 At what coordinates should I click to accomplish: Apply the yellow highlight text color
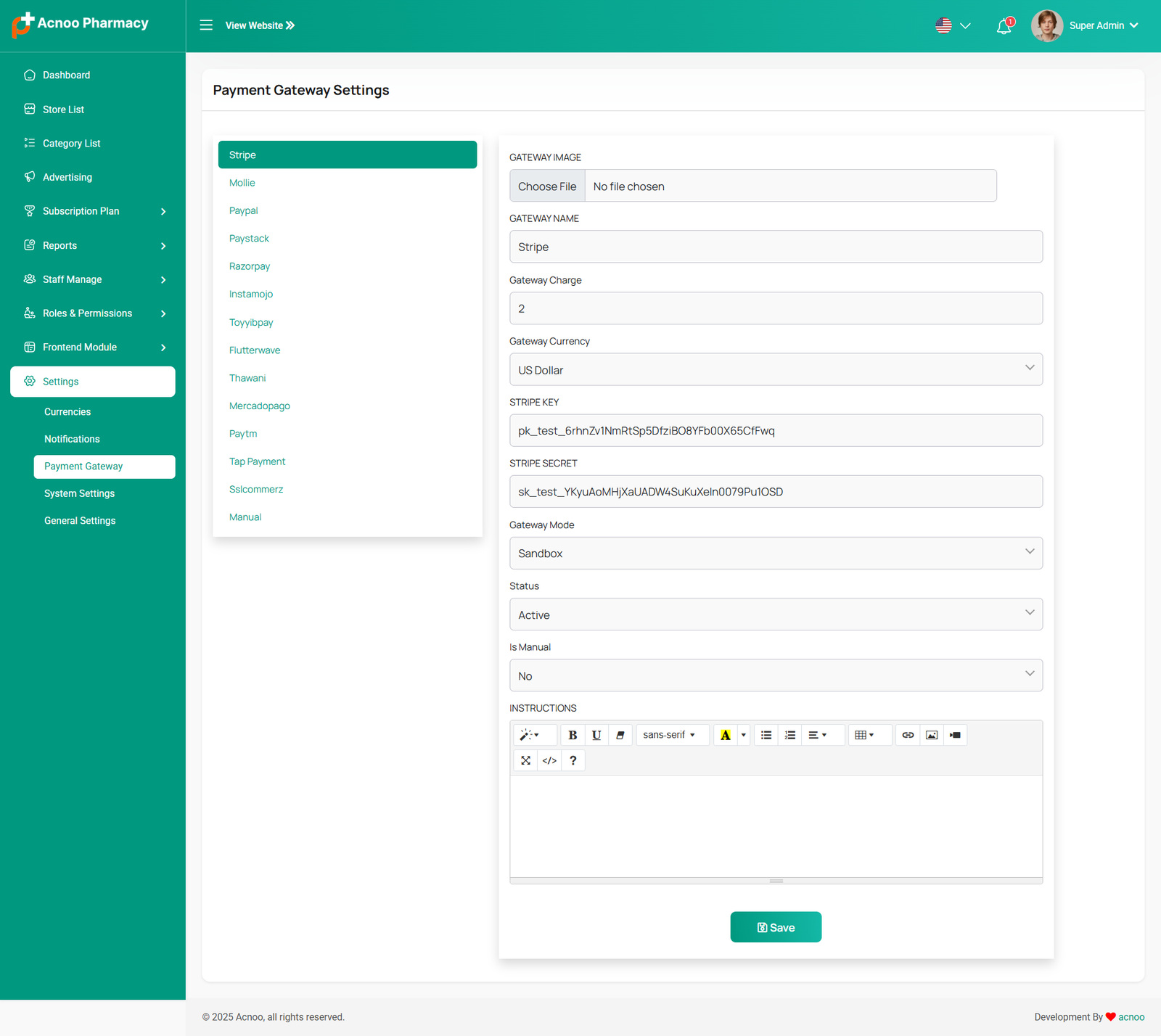pyautogui.click(x=725, y=735)
